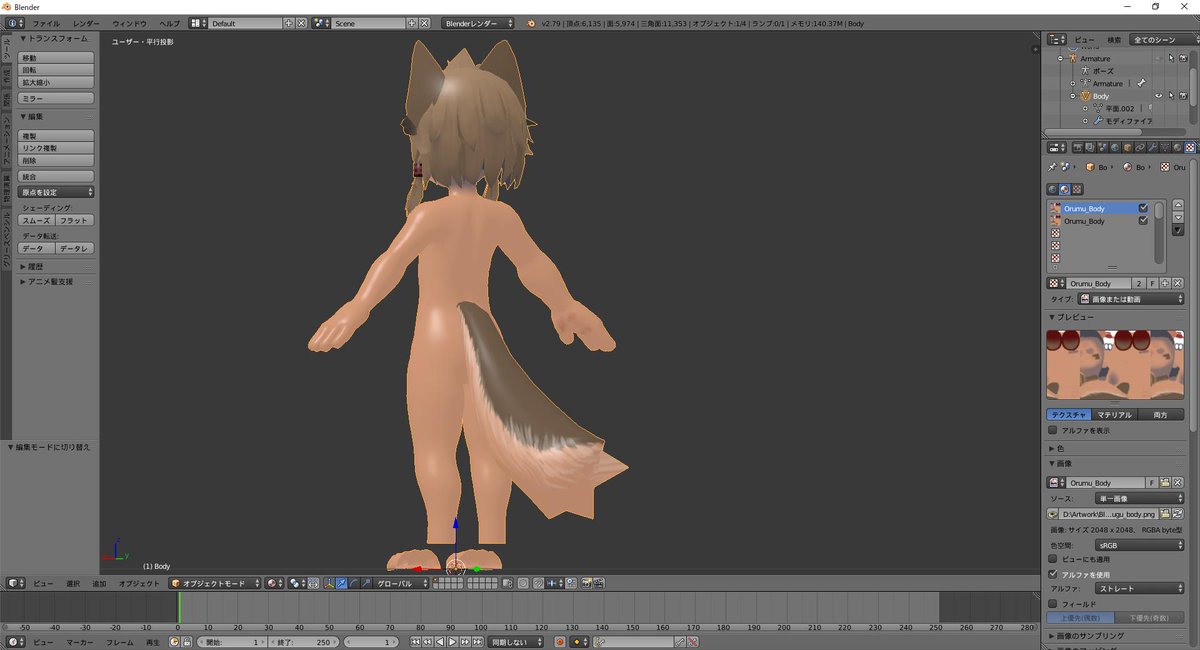This screenshot has height=650, width=1200.
Task: Open オブジェクトモード mode dropdown
Action: coord(214,583)
